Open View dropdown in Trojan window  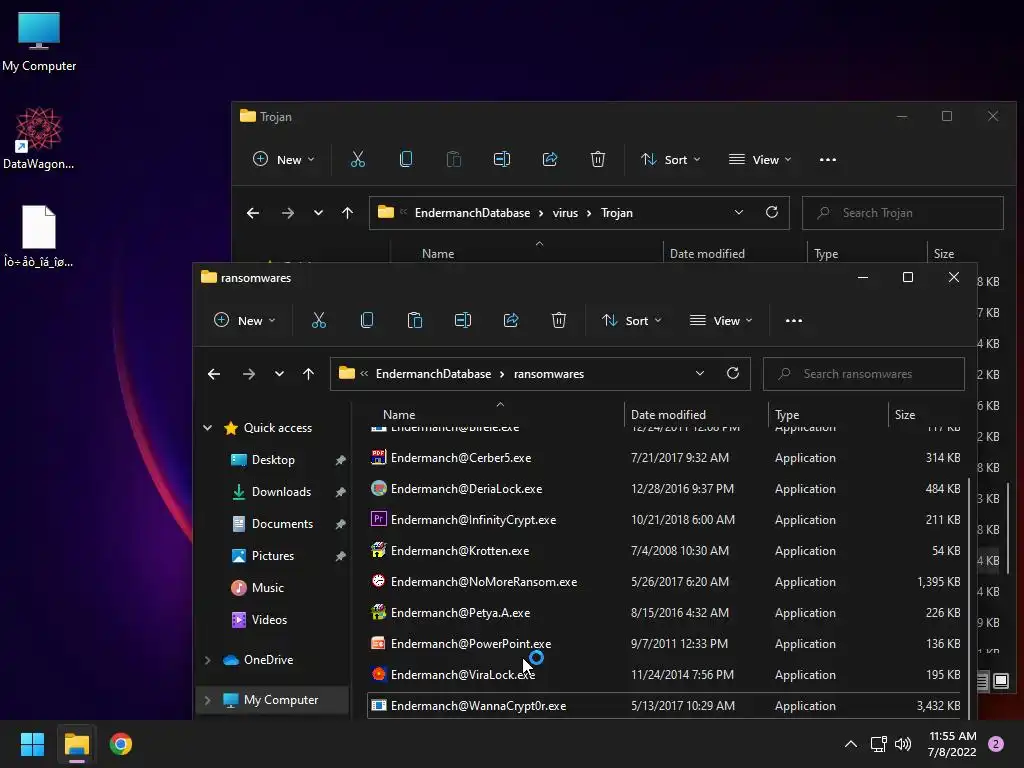[761, 160]
